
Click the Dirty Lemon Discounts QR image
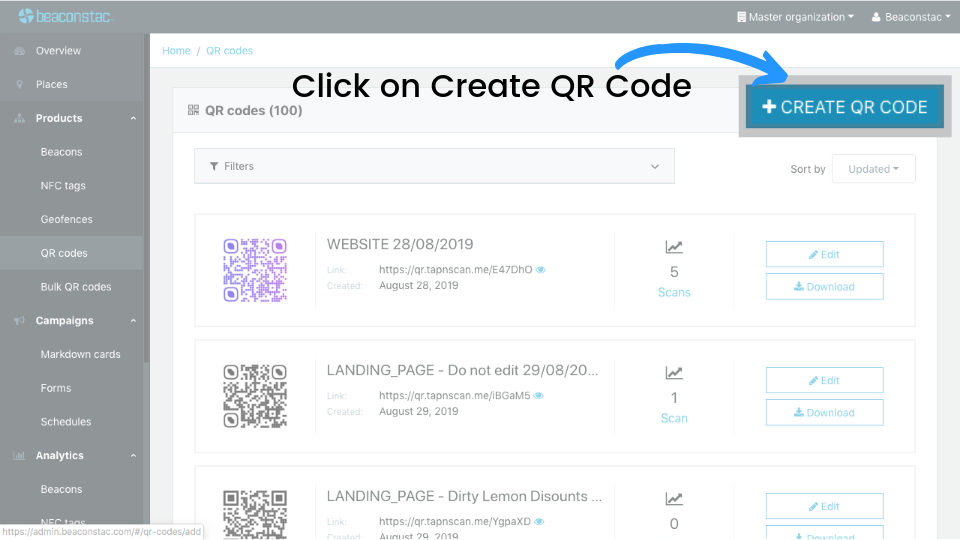pos(255,514)
